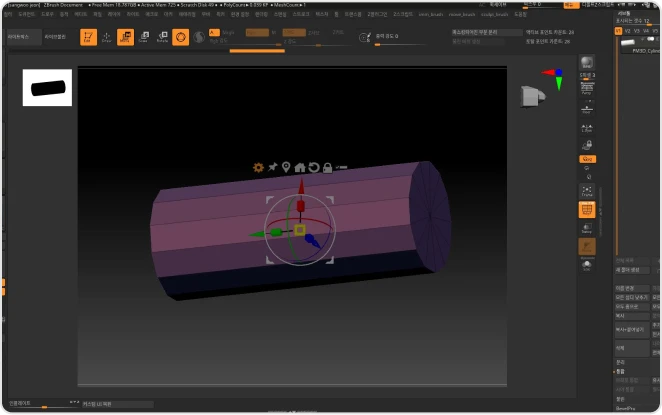
Task: Adjust the focal shift slider
Action: tap(400, 44)
